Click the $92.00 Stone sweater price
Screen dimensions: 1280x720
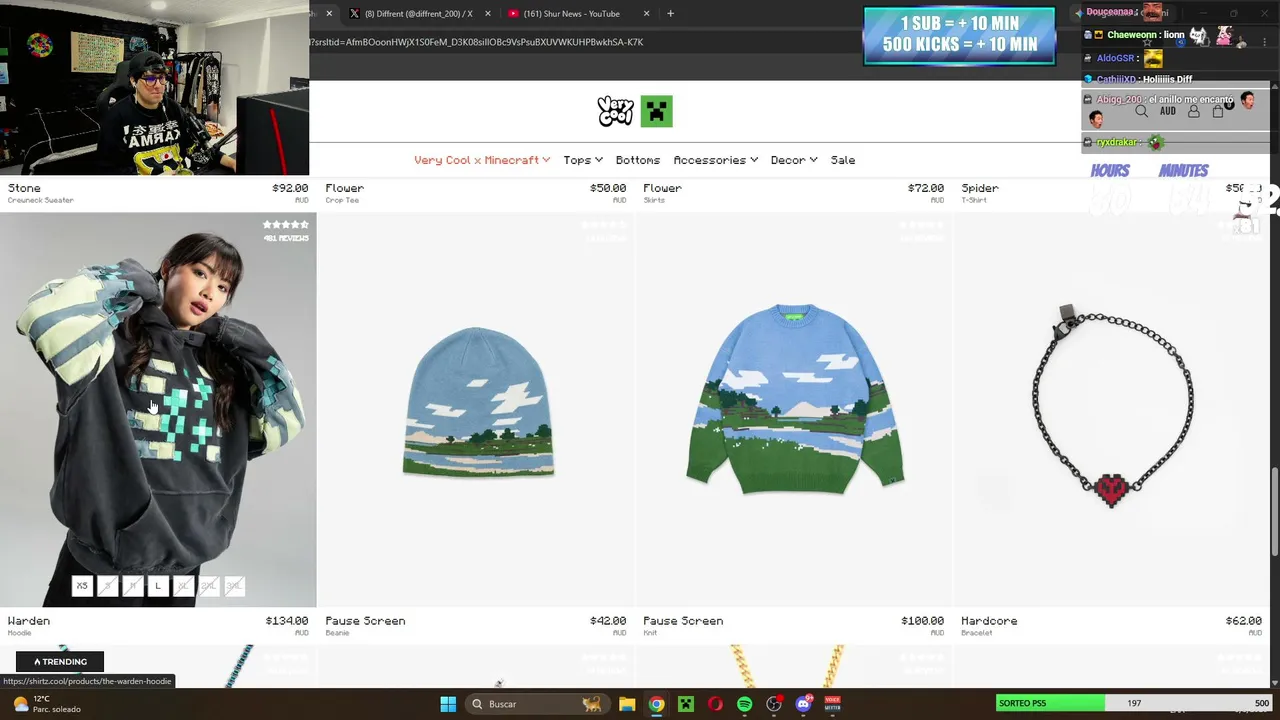coord(290,188)
